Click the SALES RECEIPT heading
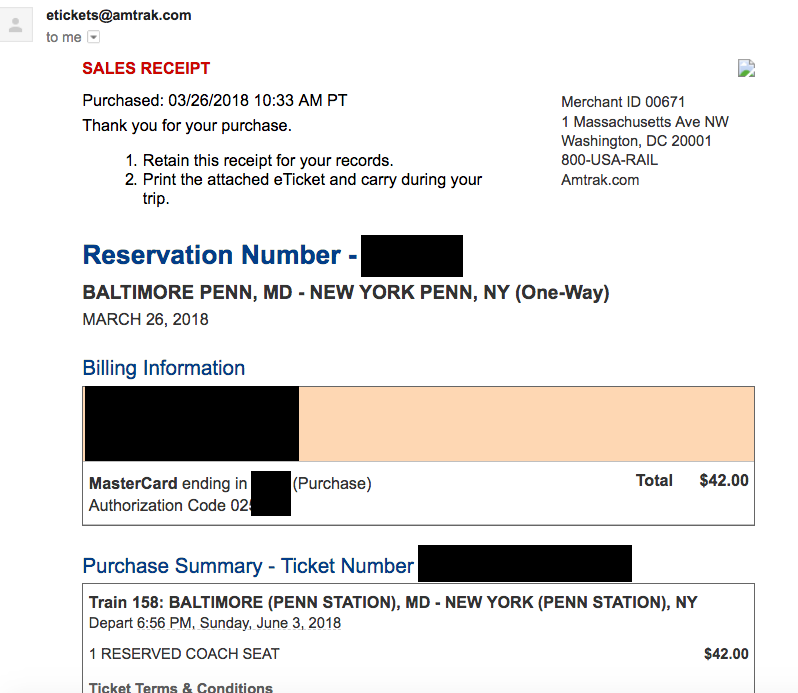This screenshot has height=693, width=798. (x=146, y=68)
